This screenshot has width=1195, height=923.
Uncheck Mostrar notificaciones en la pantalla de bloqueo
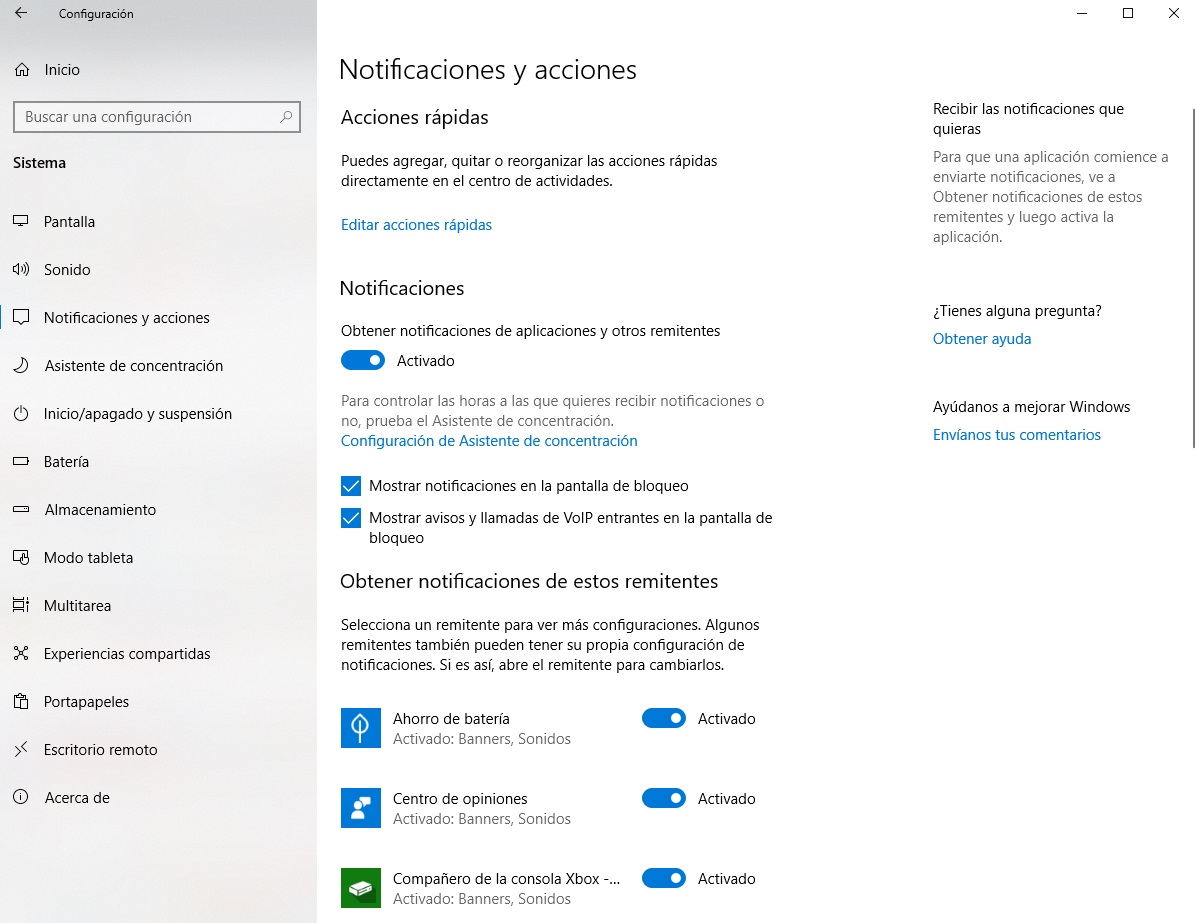tap(351, 486)
